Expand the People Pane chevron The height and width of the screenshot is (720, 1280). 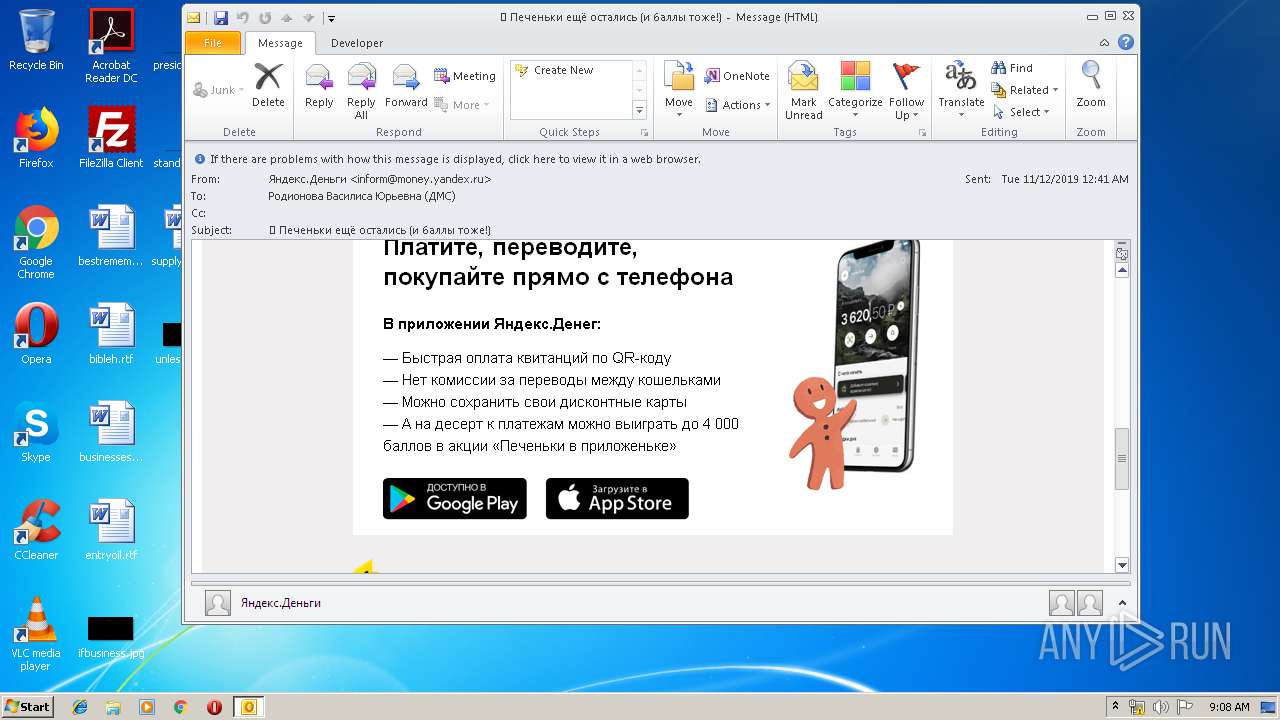pyautogui.click(x=1122, y=603)
